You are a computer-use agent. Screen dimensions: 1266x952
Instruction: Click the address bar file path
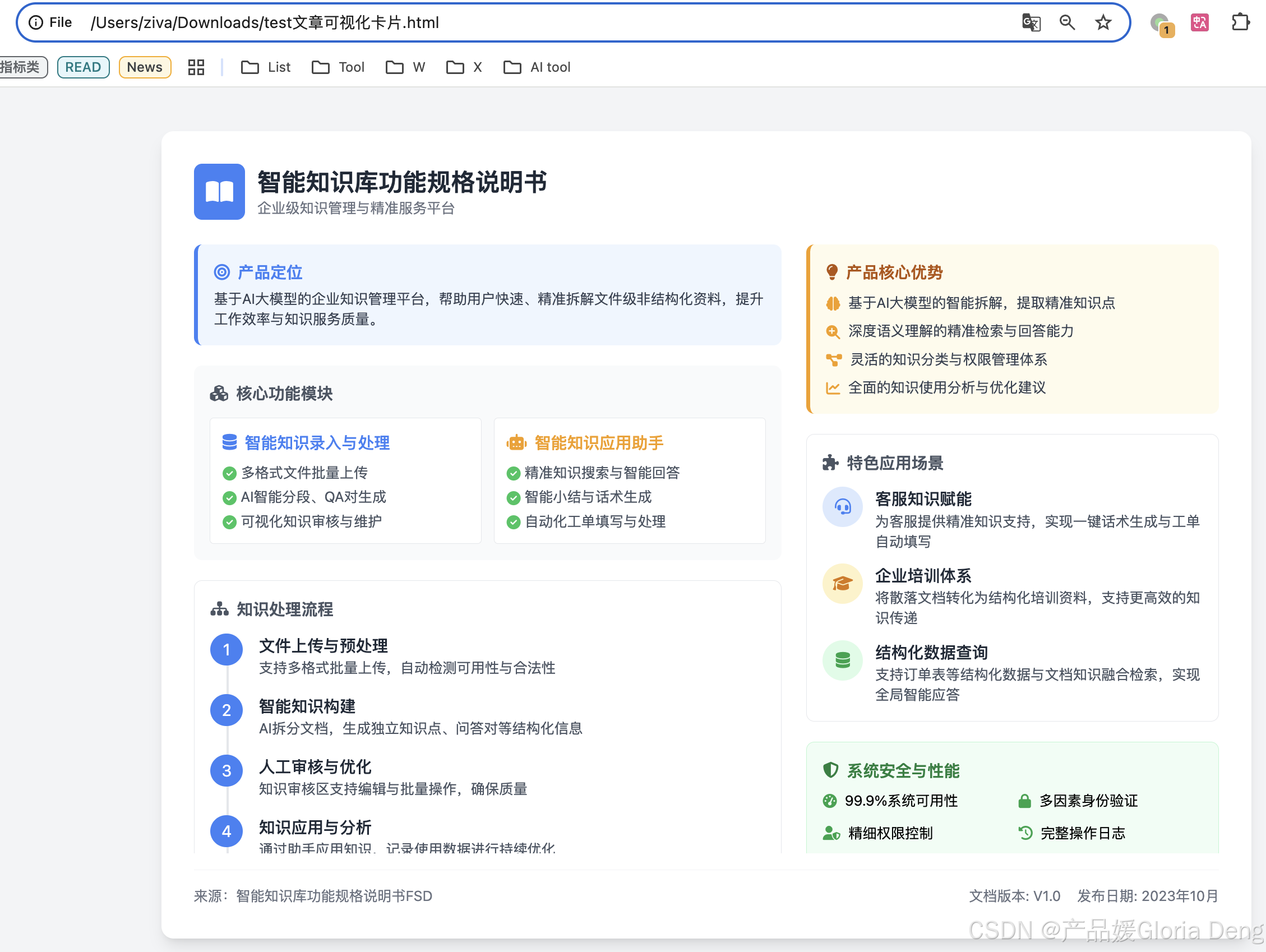(x=265, y=22)
